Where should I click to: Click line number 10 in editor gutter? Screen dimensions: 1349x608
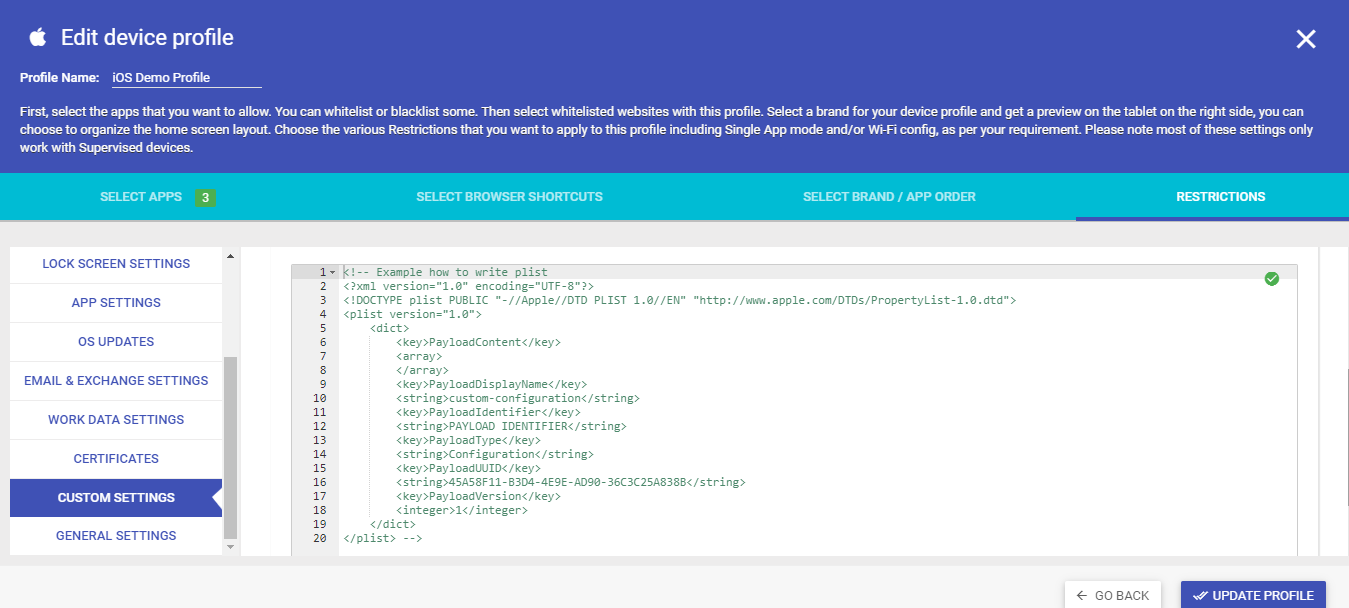coord(320,398)
